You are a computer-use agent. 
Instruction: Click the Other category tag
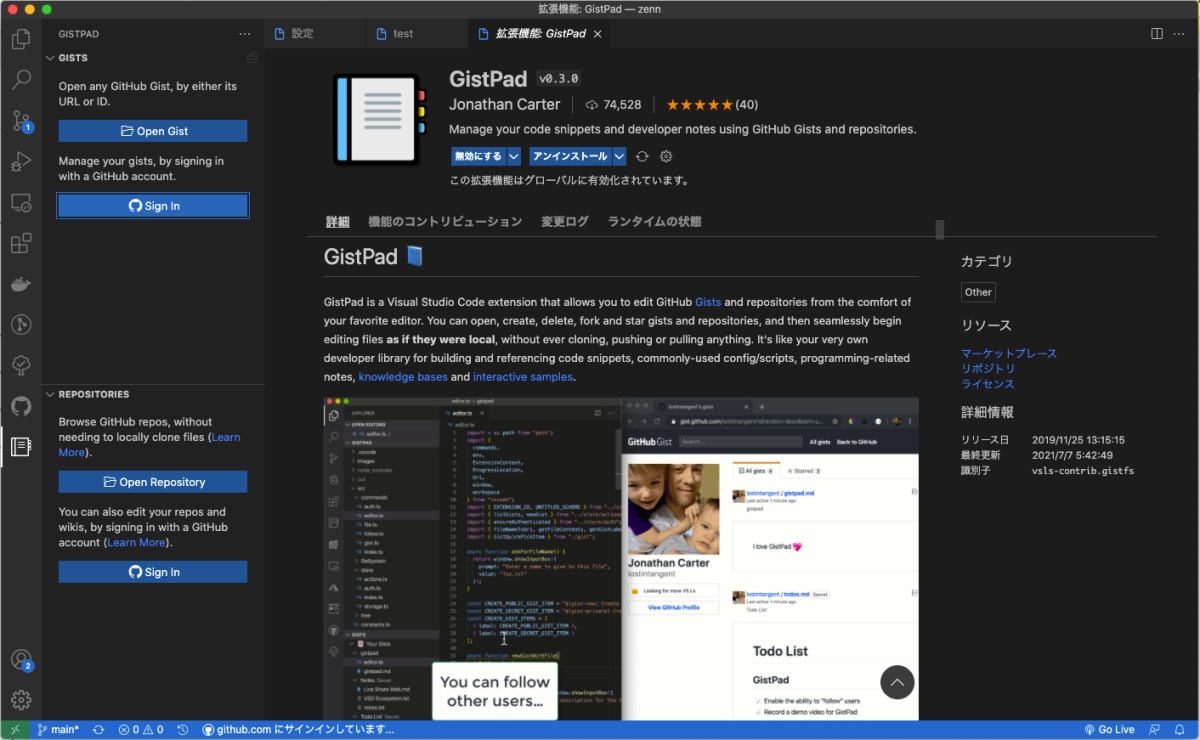click(x=978, y=292)
